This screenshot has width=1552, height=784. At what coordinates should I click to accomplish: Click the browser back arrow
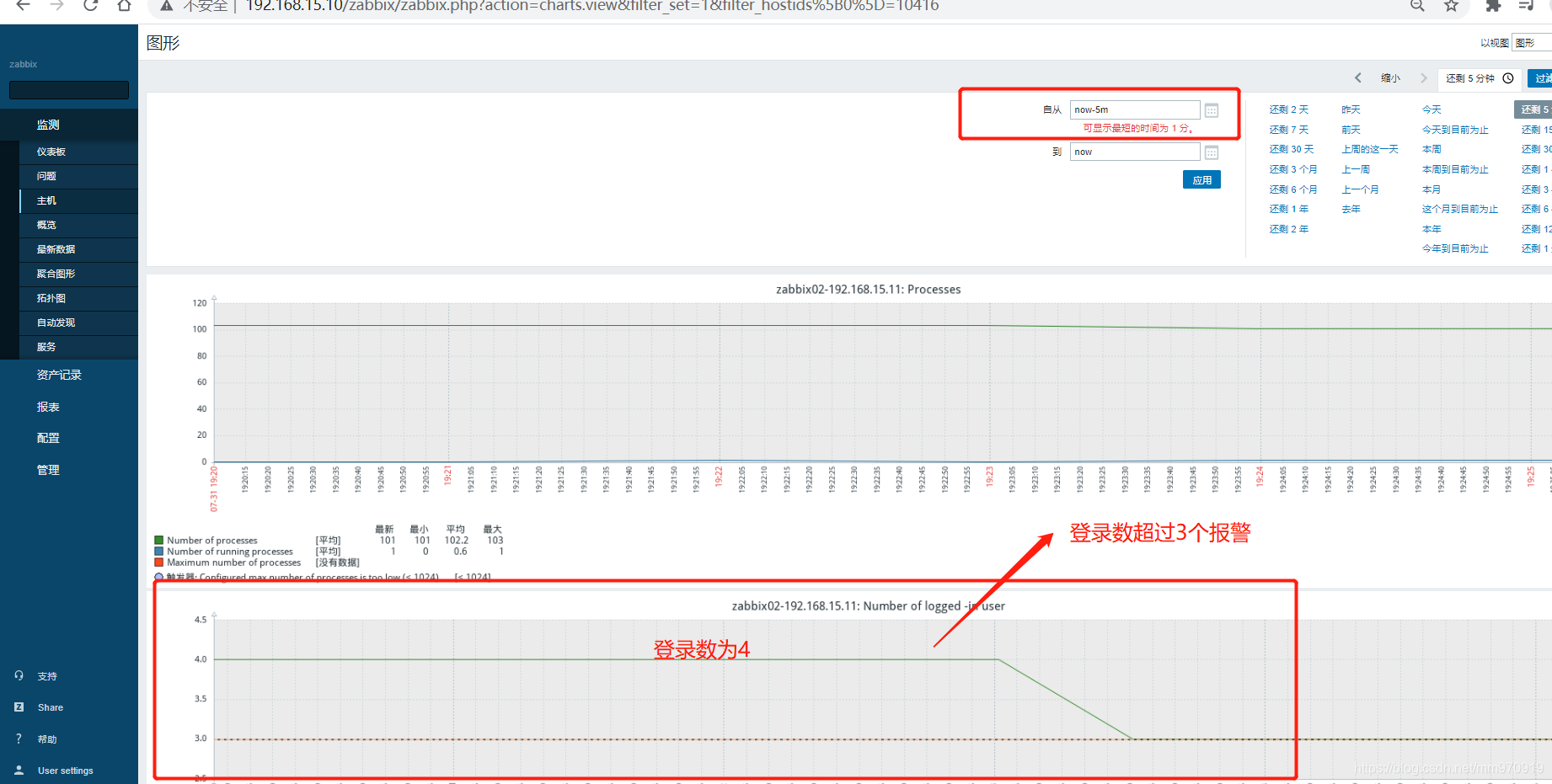23,5
